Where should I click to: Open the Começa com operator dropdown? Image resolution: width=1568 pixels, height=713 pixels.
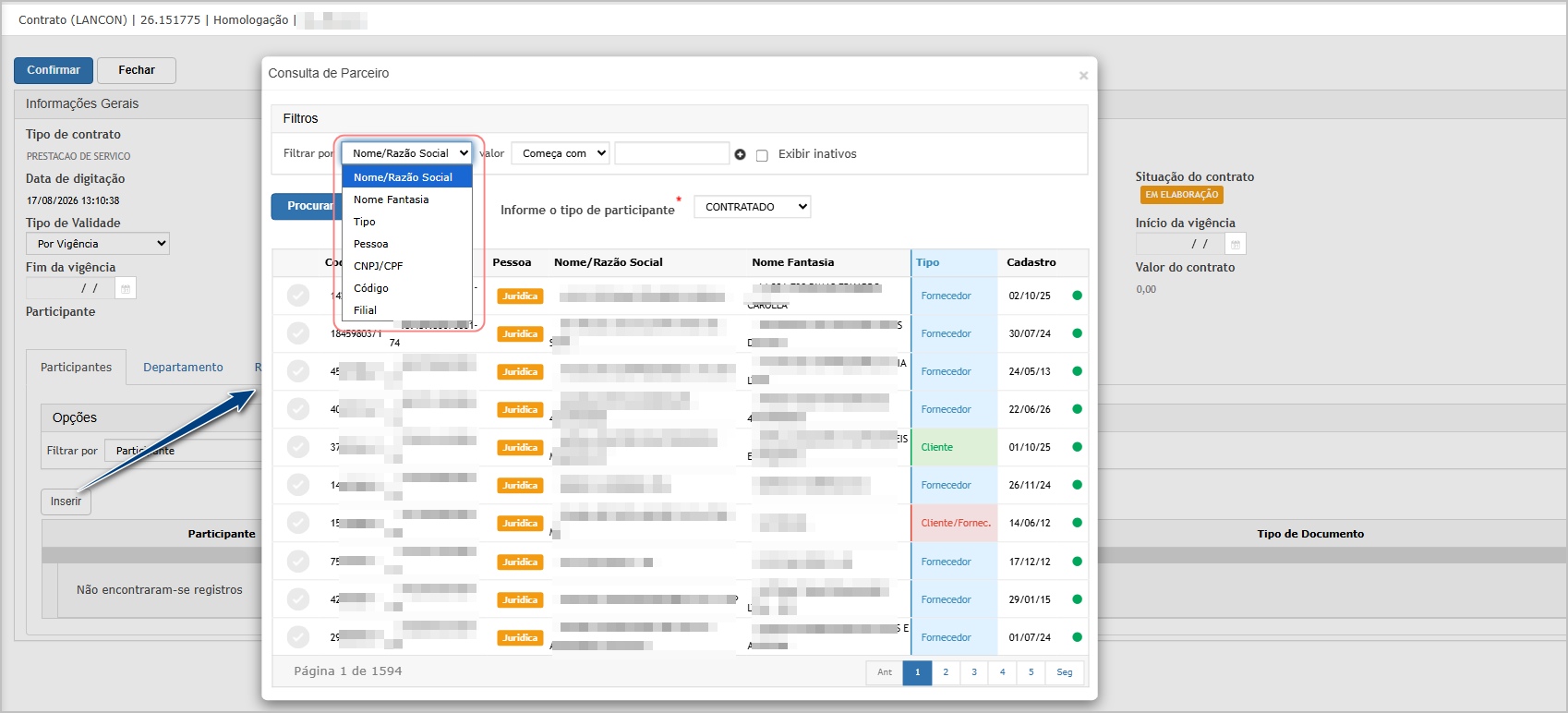[x=561, y=153]
